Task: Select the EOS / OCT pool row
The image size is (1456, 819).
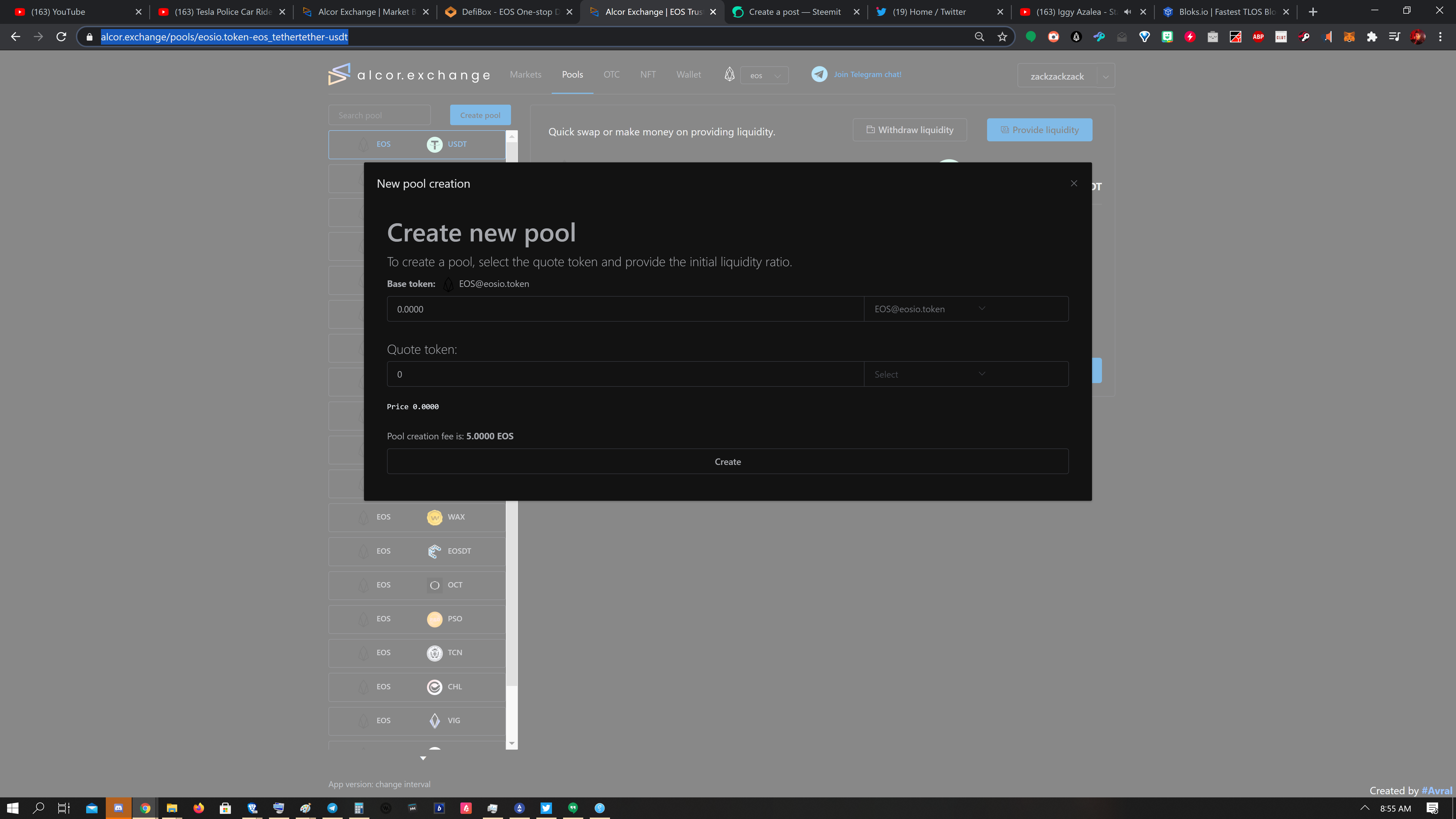Action: point(417,585)
